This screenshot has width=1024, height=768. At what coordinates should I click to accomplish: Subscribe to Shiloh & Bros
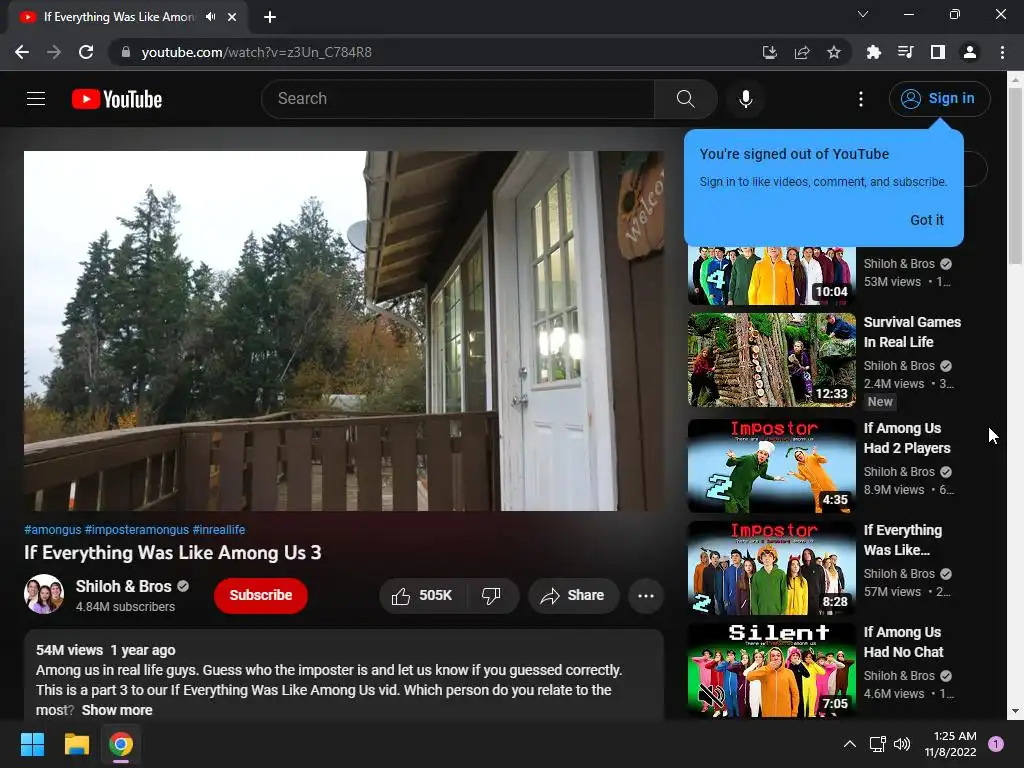[261, 596]
